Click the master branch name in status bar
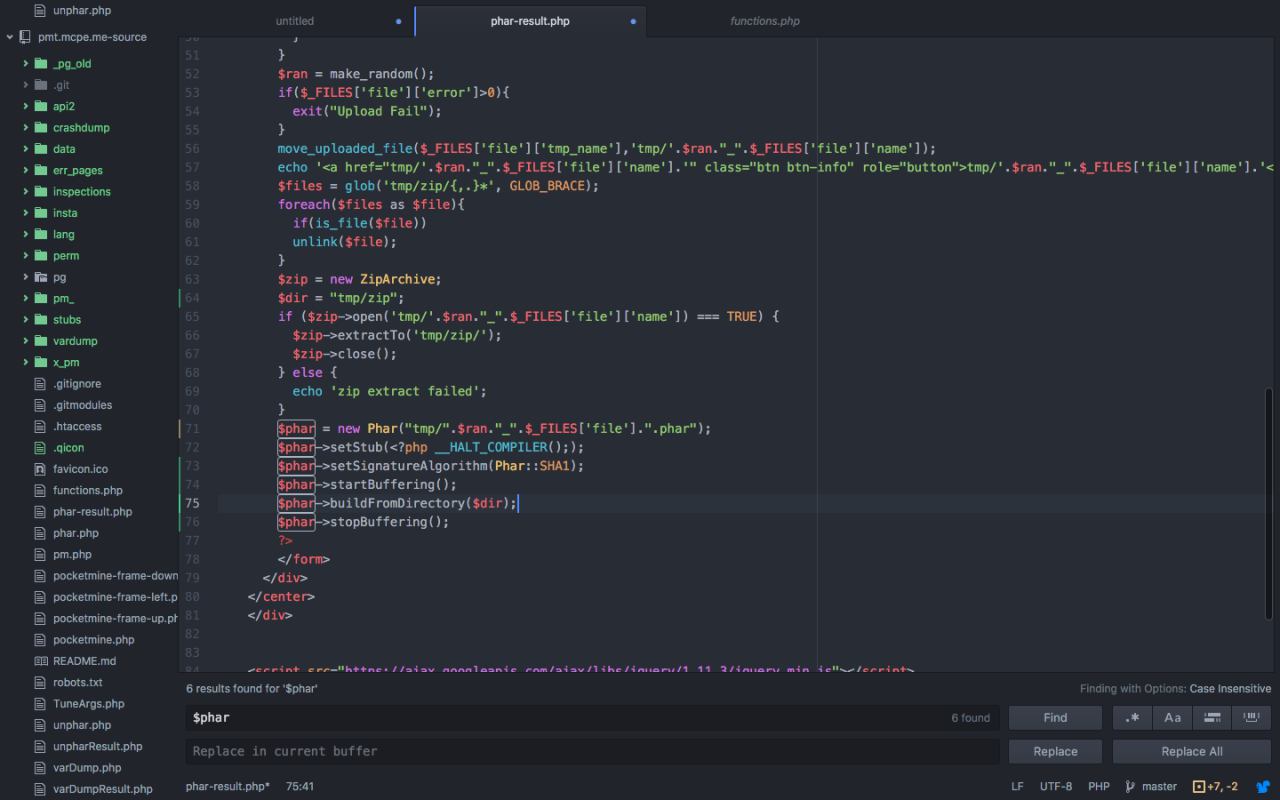 (1160, 787)
